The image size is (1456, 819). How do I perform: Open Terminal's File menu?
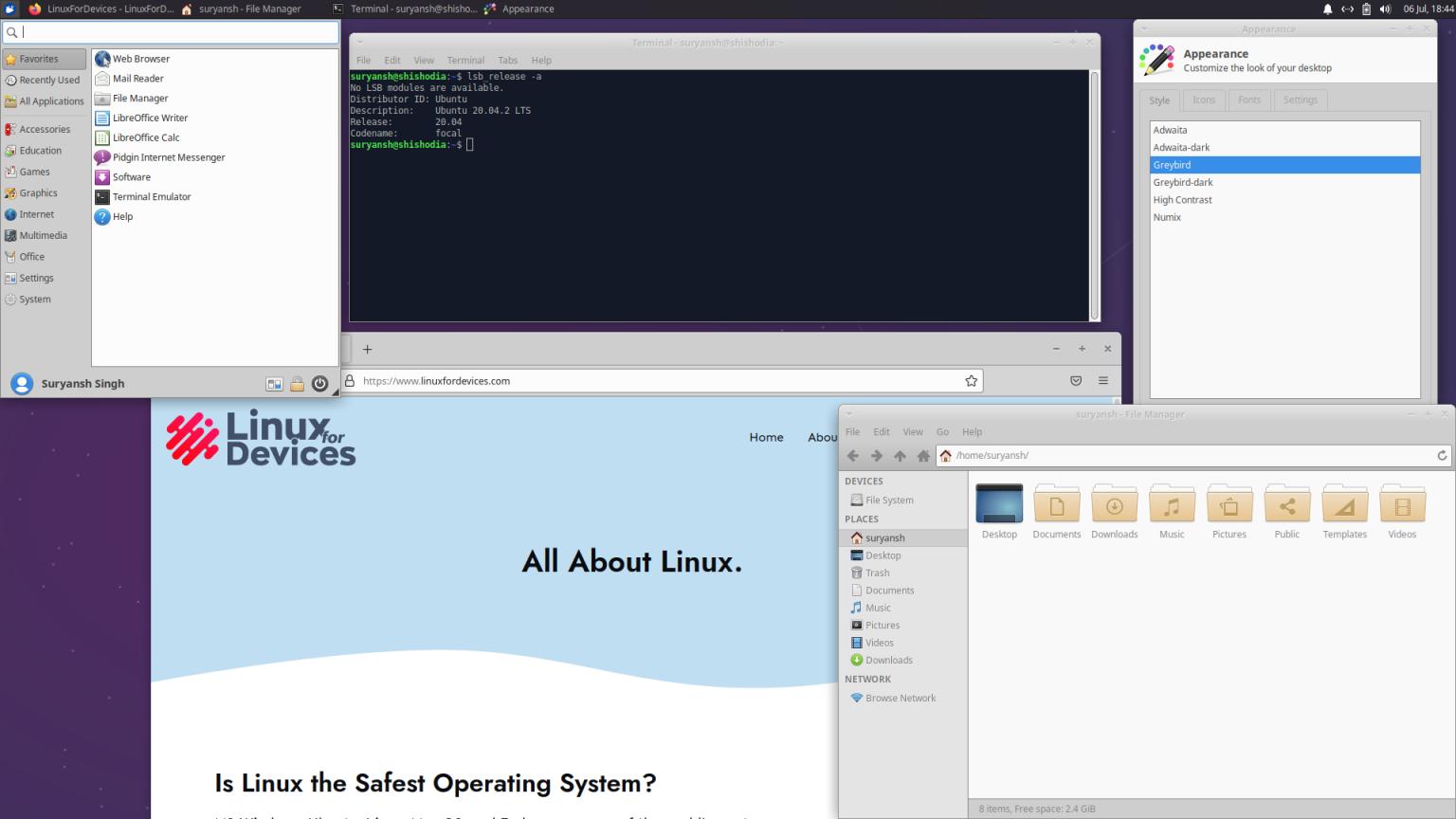(363, 60)
